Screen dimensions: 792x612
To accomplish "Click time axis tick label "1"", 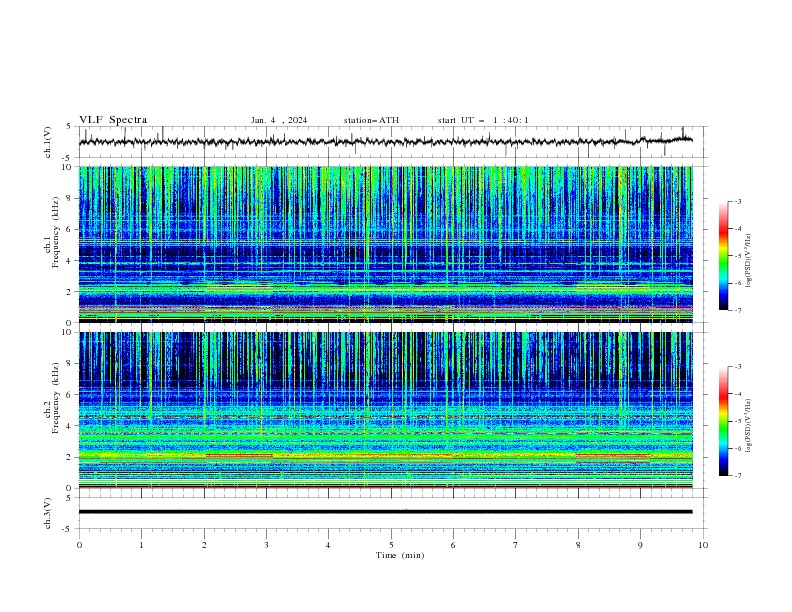I will point(141,545).
